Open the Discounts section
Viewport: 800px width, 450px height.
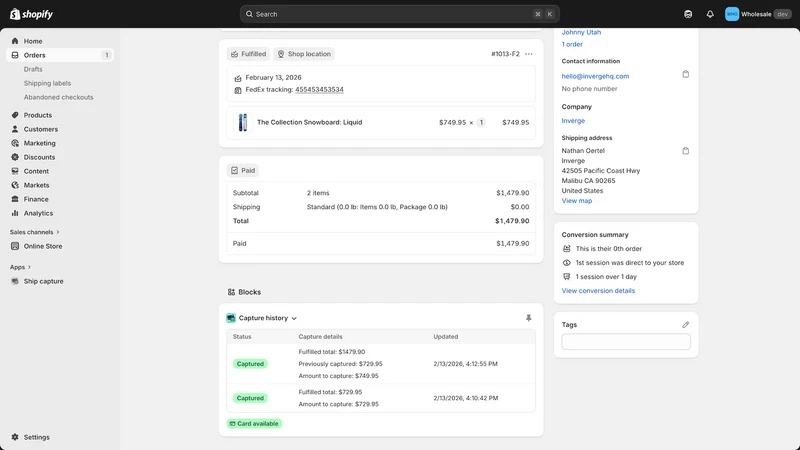pyautogui.click(x=60, y=157)
